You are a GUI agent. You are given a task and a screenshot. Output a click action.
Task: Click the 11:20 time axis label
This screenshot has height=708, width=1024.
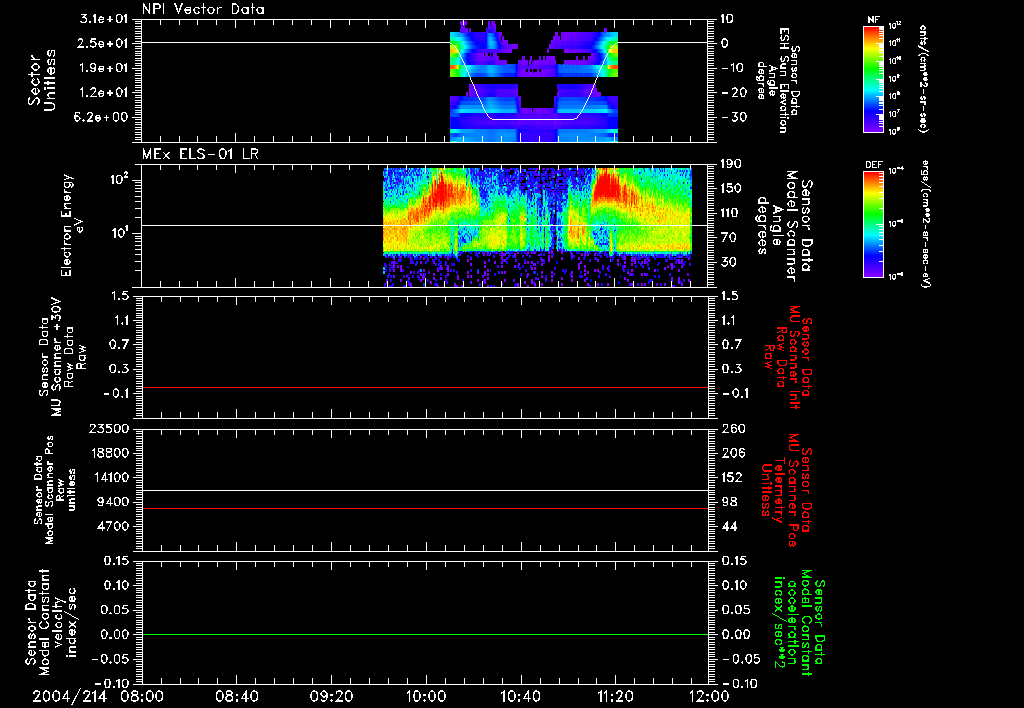(615, 697)
